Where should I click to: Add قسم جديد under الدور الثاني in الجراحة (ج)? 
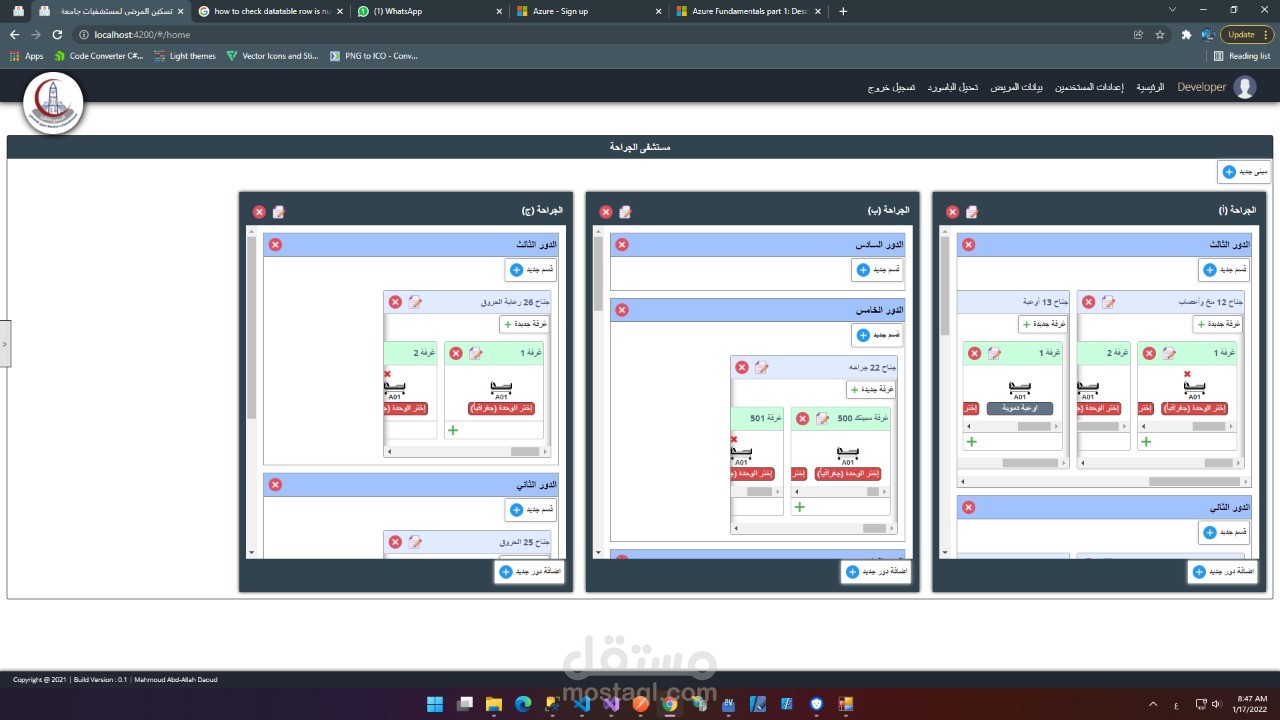pos(531,509)
